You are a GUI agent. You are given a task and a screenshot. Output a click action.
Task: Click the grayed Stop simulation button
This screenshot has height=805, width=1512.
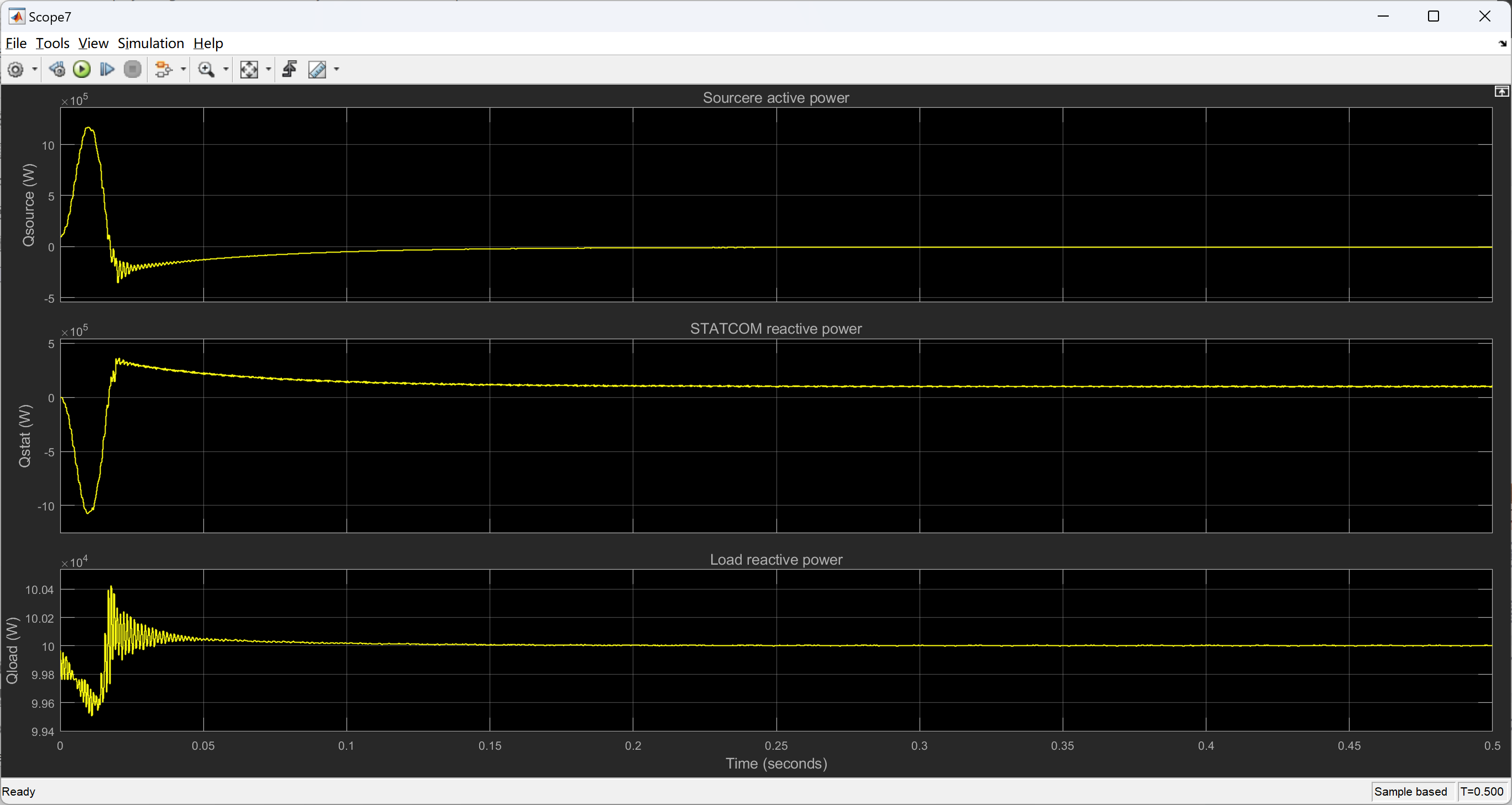133,69
